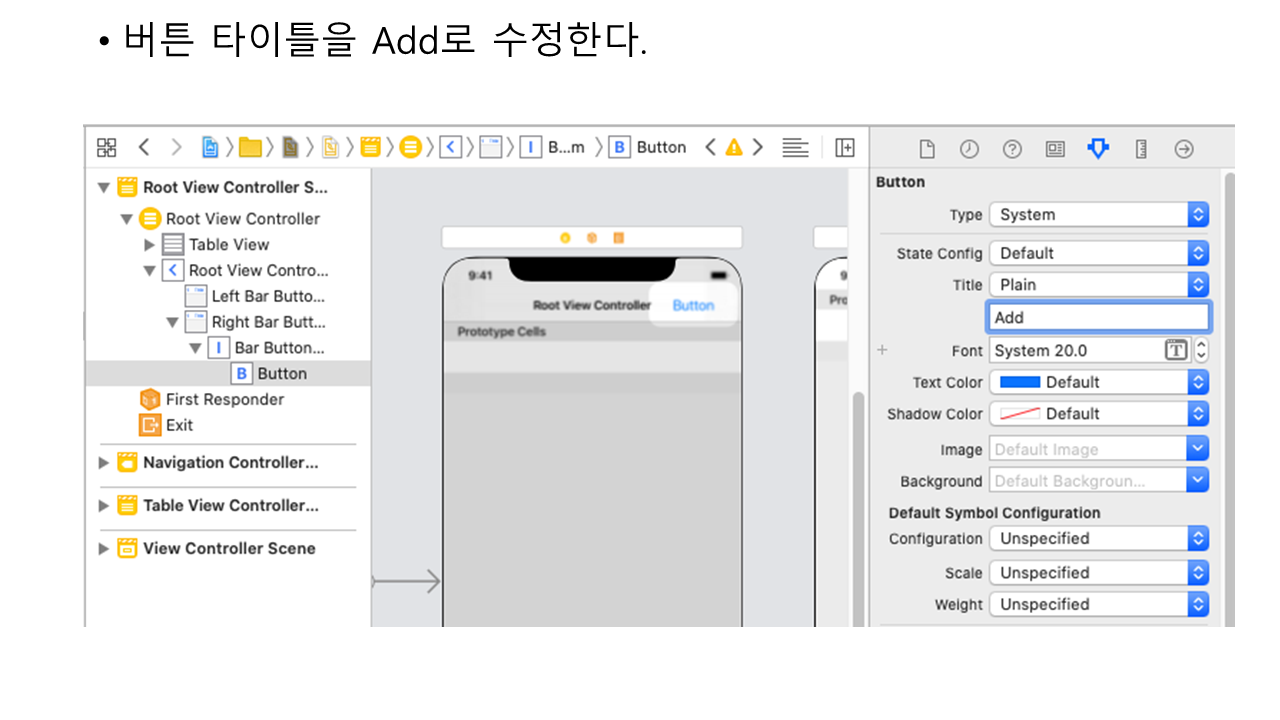This screenshot has width=1280, height=720.
Task: Select Exit in the document outline
Action: pos(179,425)
